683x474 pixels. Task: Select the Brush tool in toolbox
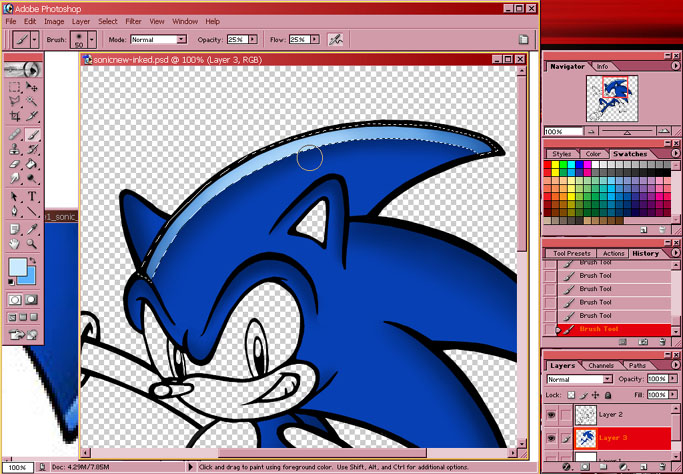click(32, 135)
